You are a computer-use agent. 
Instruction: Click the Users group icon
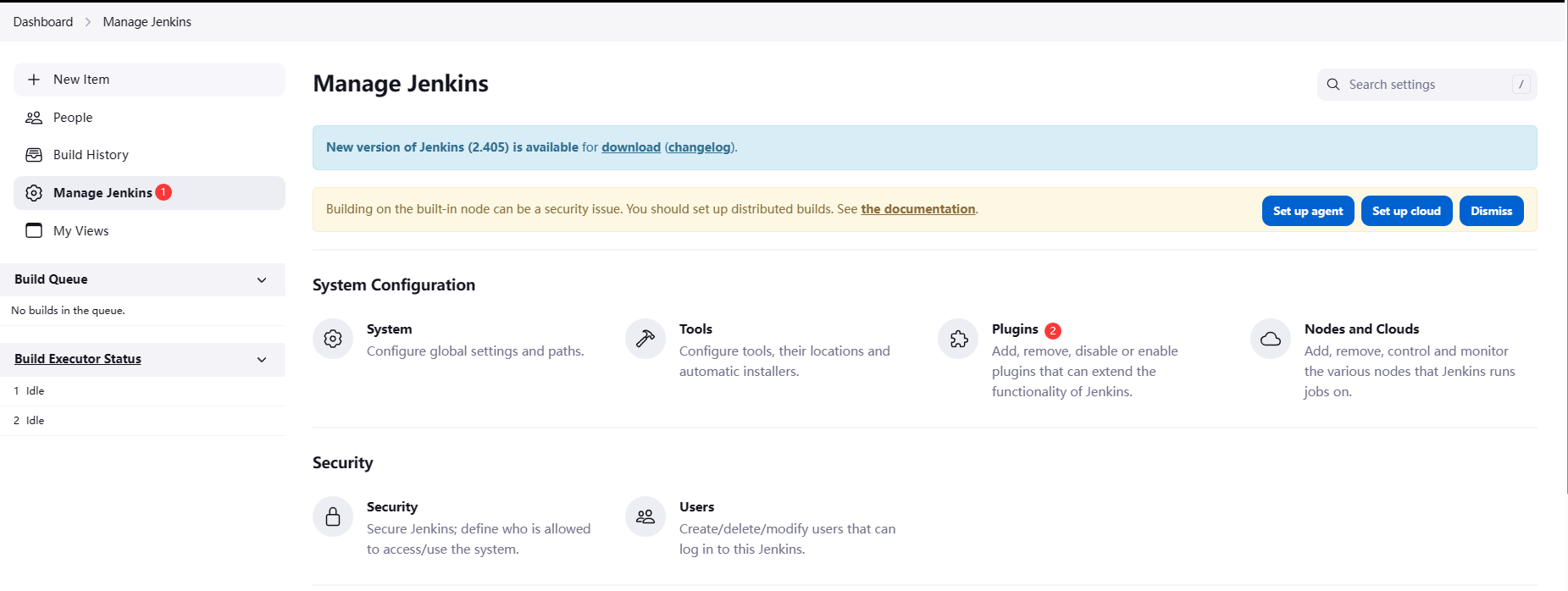tap(645, 516)
